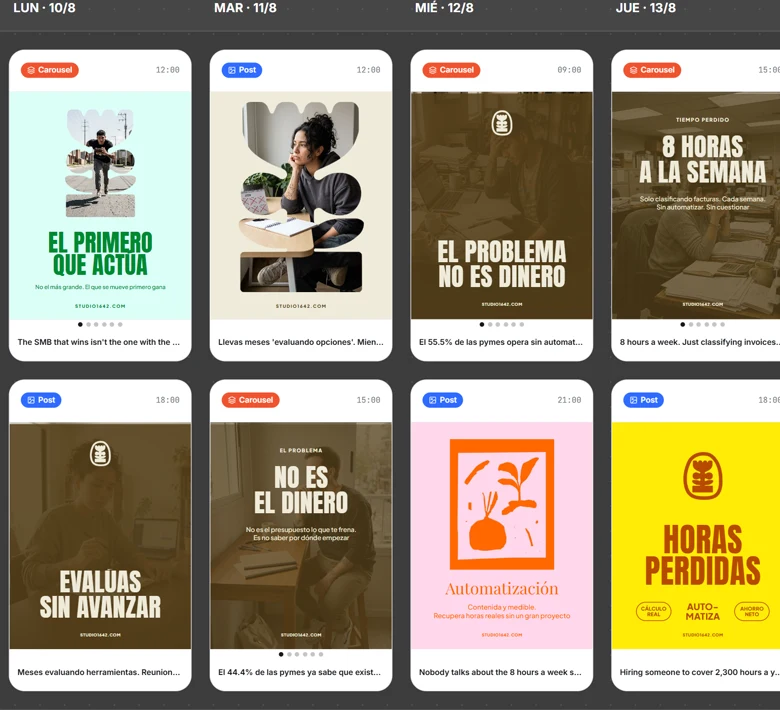Screen dimensions: 780x710
Task: Click the Carousel badge on the '8 horas a la semana' card
Action: pos(652,70)
